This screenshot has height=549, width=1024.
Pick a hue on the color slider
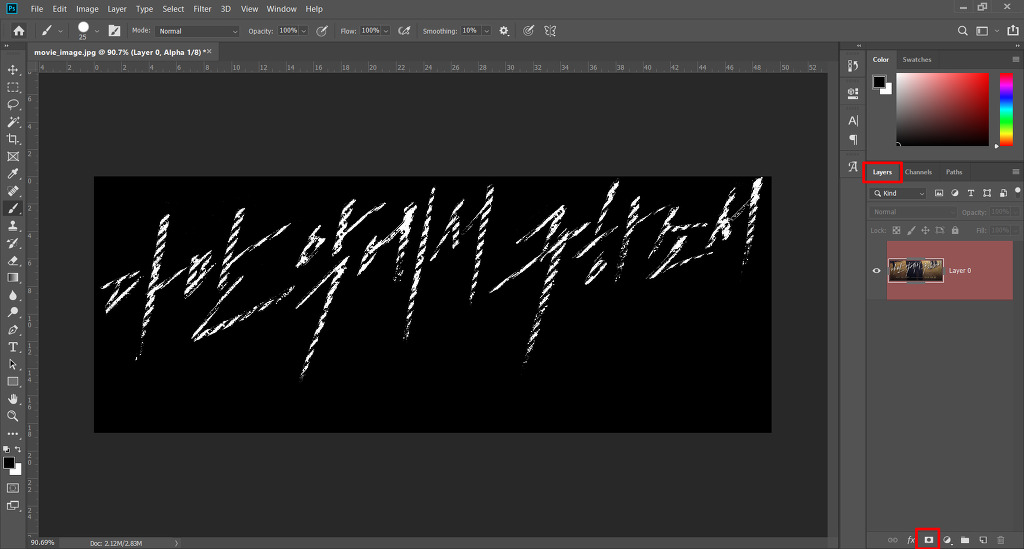tap(1006, 110)
